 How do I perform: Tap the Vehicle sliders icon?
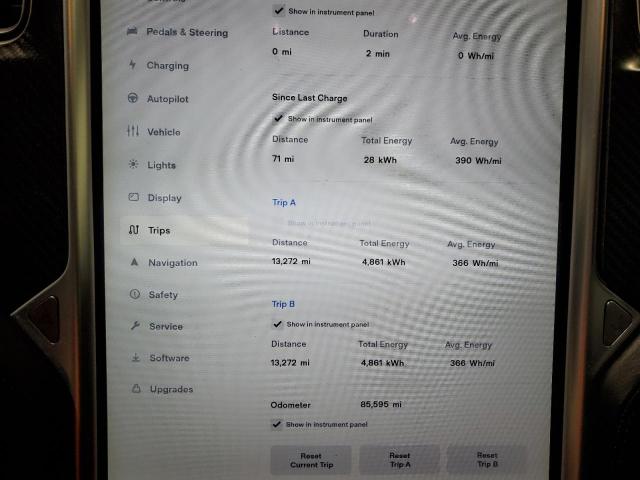133,132
